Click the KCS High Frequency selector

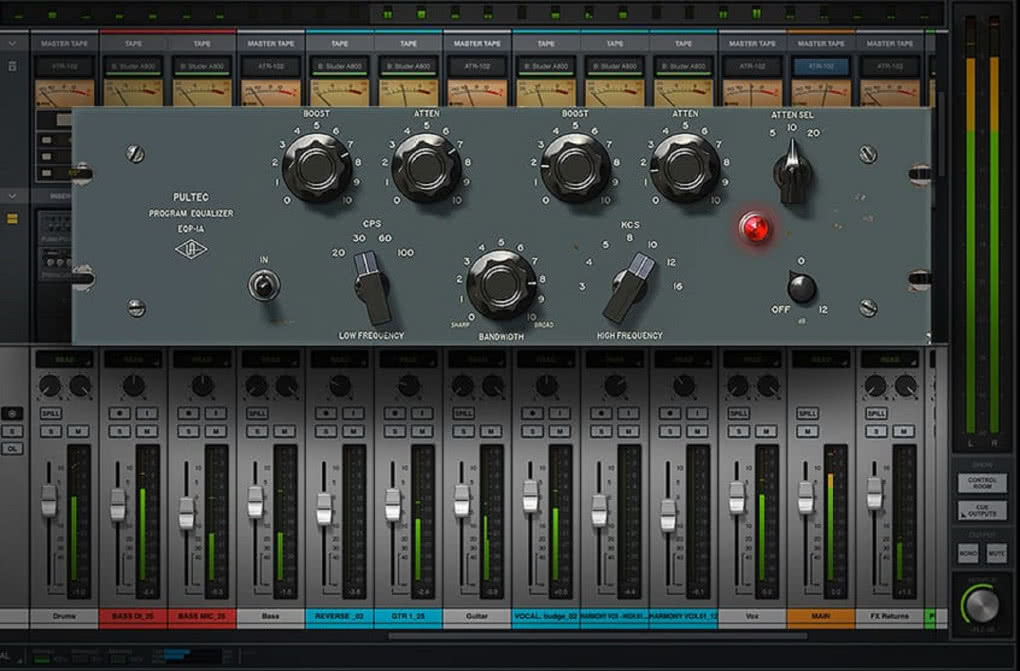point(628,287)
